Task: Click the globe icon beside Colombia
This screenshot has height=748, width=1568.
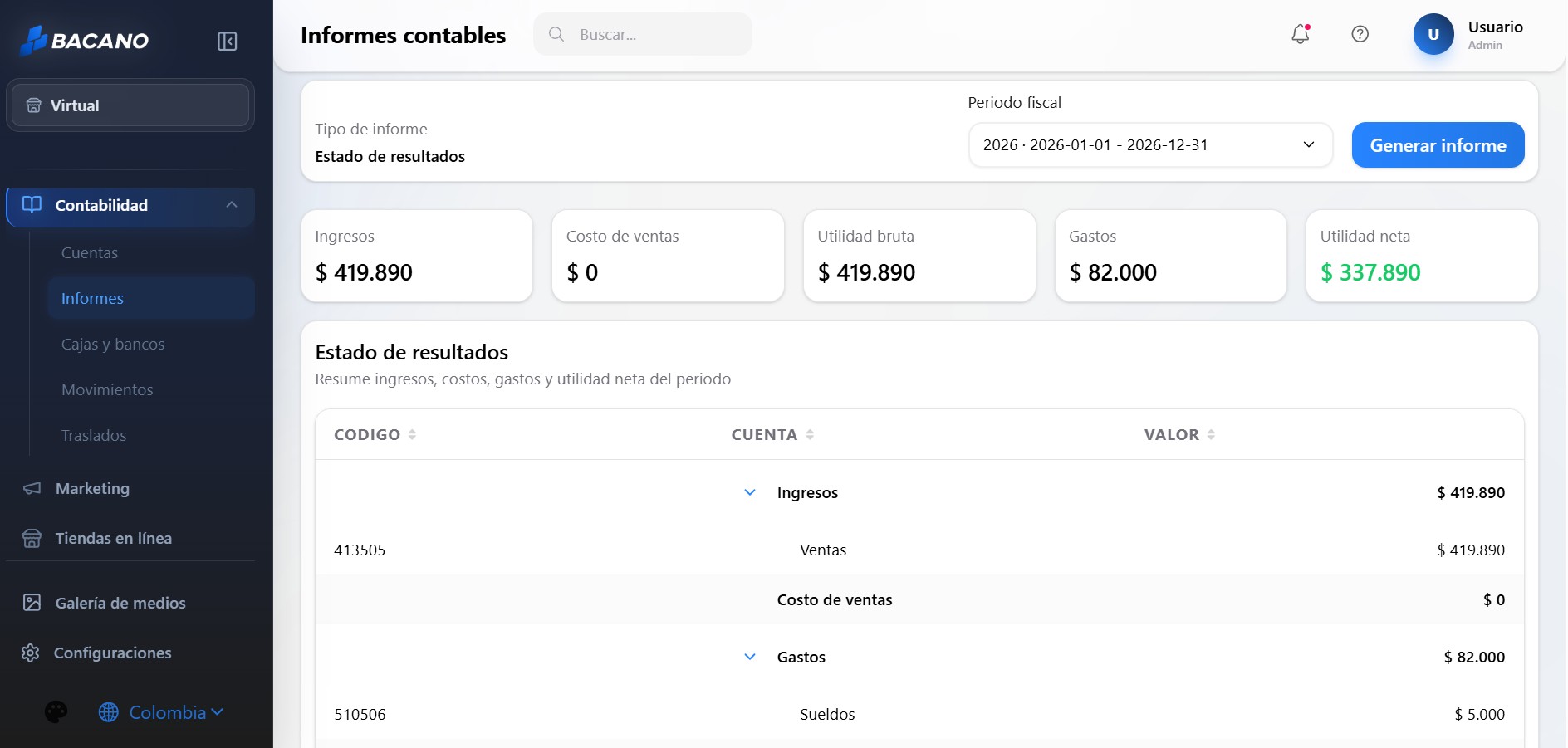Action: coord(109,712)
